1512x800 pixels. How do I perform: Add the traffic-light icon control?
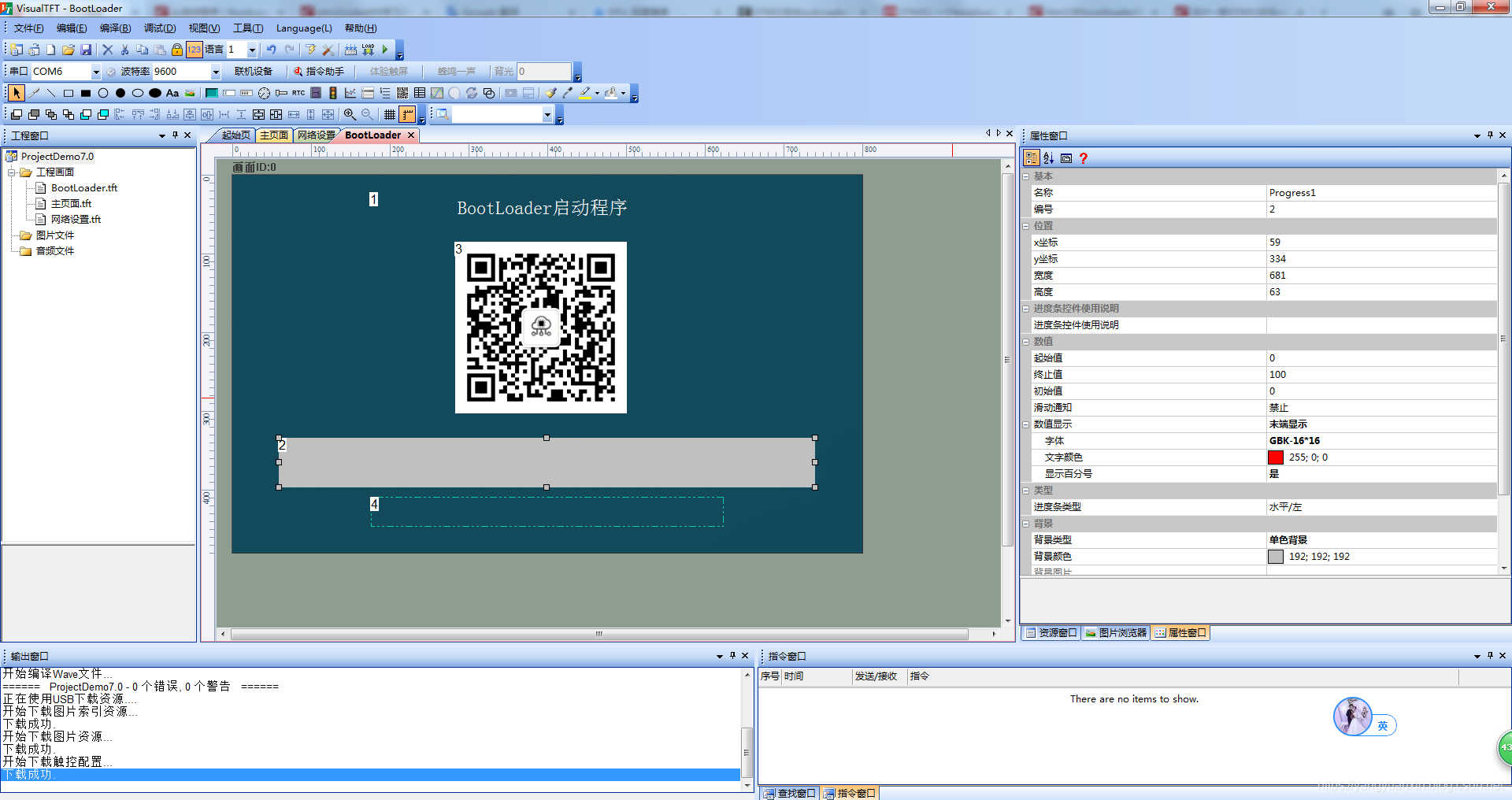coord(333,93)
